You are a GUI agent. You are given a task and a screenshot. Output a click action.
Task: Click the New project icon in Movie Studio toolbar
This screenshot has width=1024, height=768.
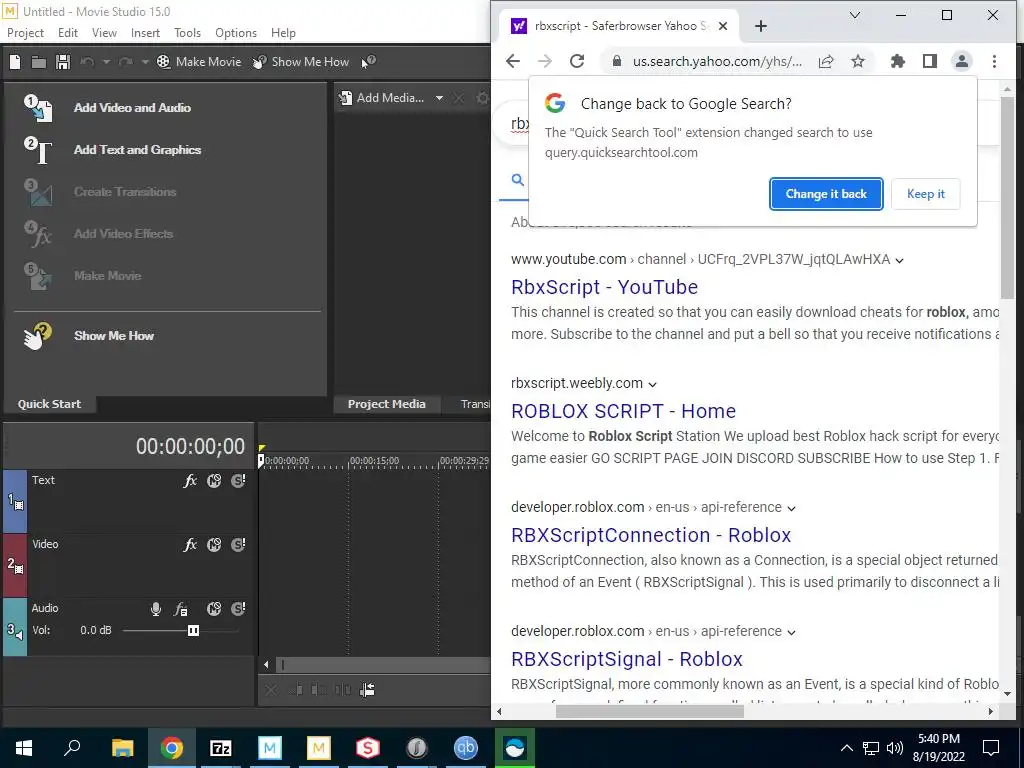click(x=15, y=62)
